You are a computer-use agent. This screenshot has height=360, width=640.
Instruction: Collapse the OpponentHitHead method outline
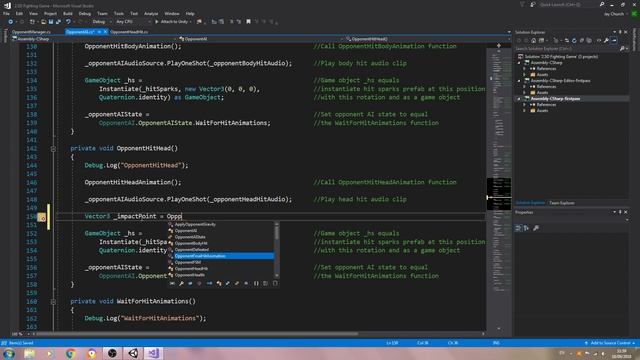click(53, 149)
